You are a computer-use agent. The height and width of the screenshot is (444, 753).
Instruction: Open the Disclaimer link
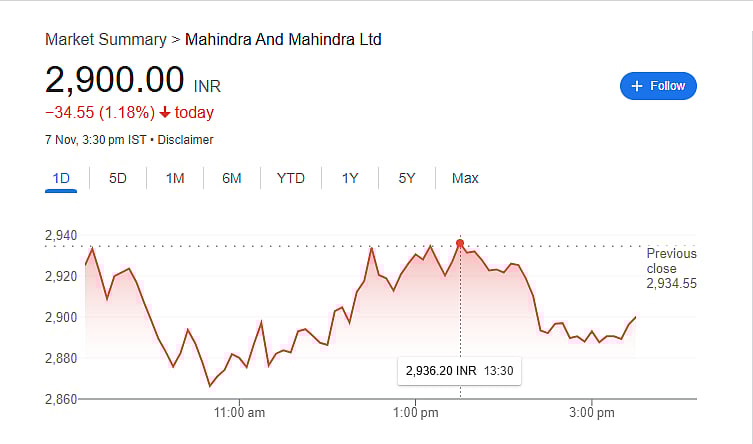185,140
